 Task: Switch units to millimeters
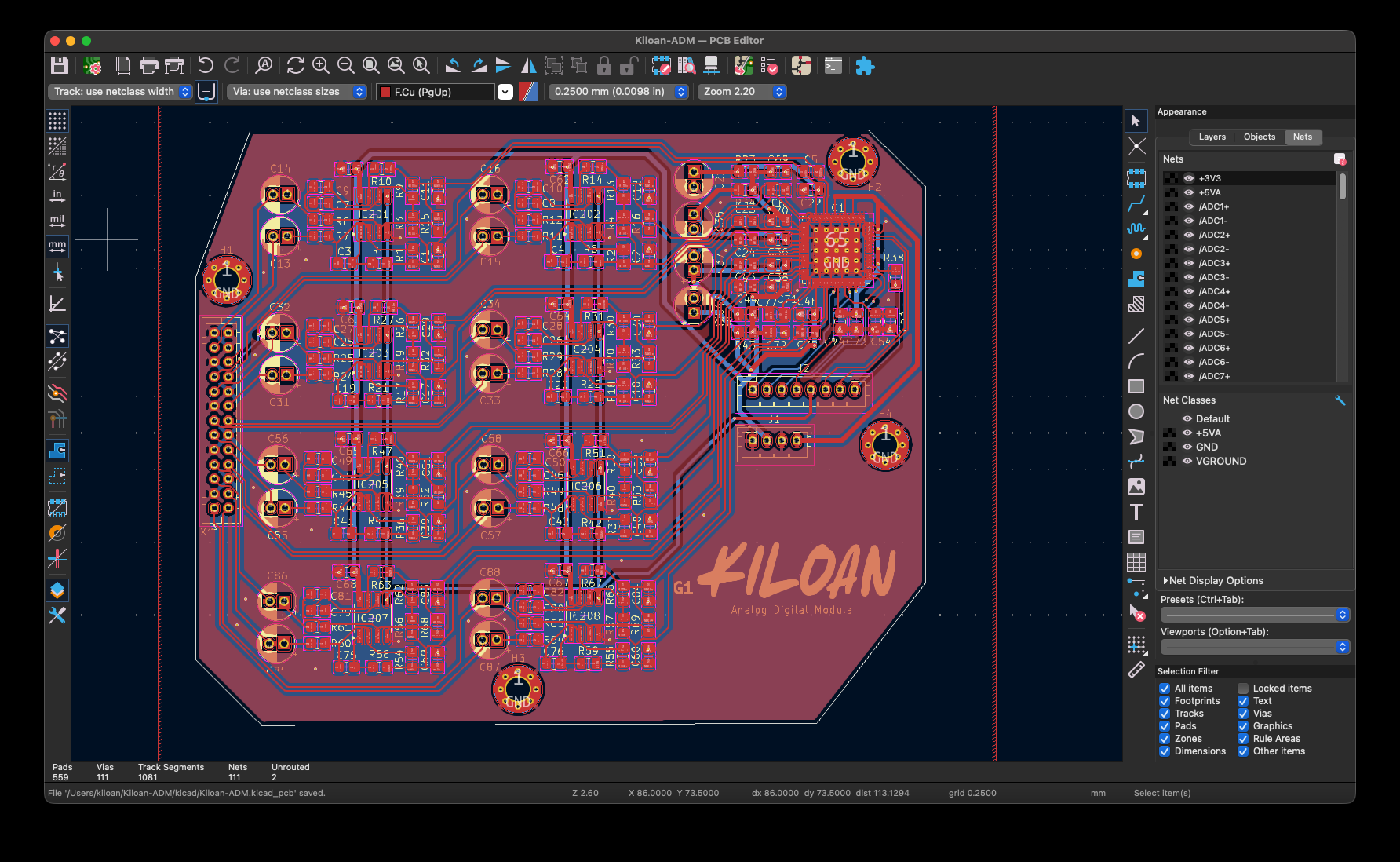tap(57, 247)
